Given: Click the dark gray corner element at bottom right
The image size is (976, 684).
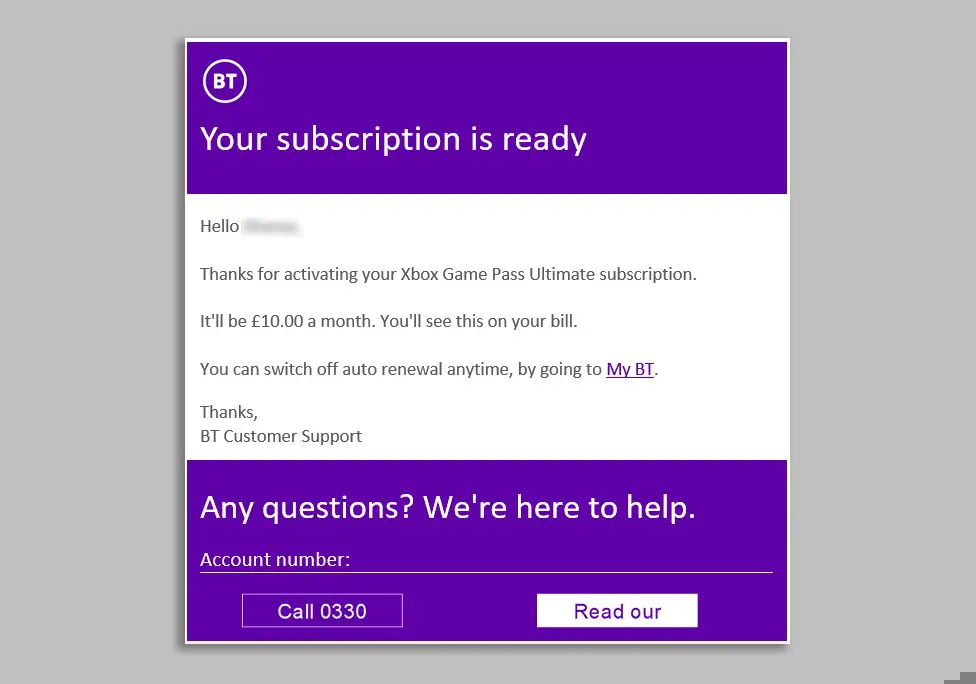Looking at the screenshot, I should [960, 678].
